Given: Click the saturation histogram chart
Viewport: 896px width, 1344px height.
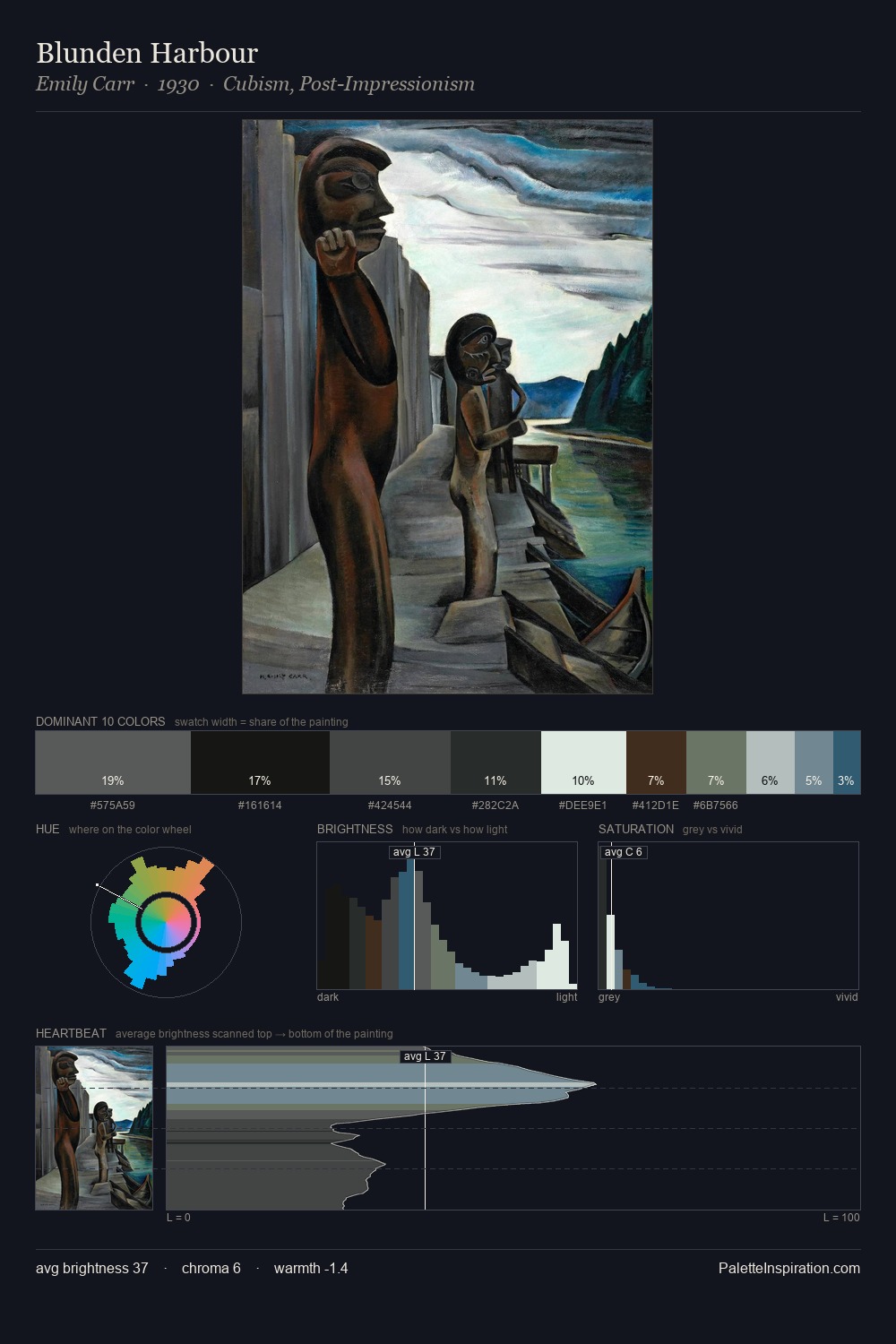Looking at the screenshot, I should pos(728,916).
